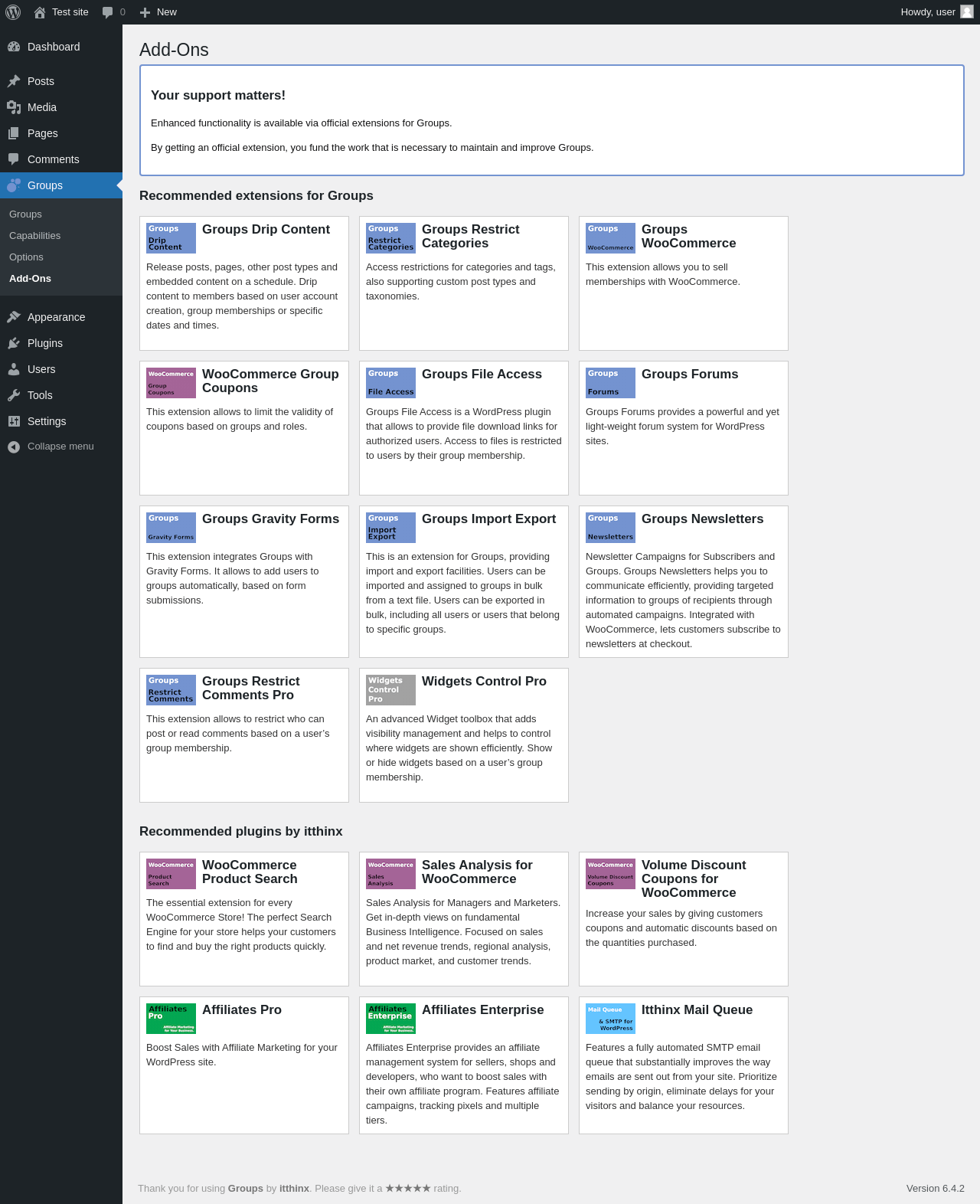Open the Groups Forums title link

click(690, 375)
